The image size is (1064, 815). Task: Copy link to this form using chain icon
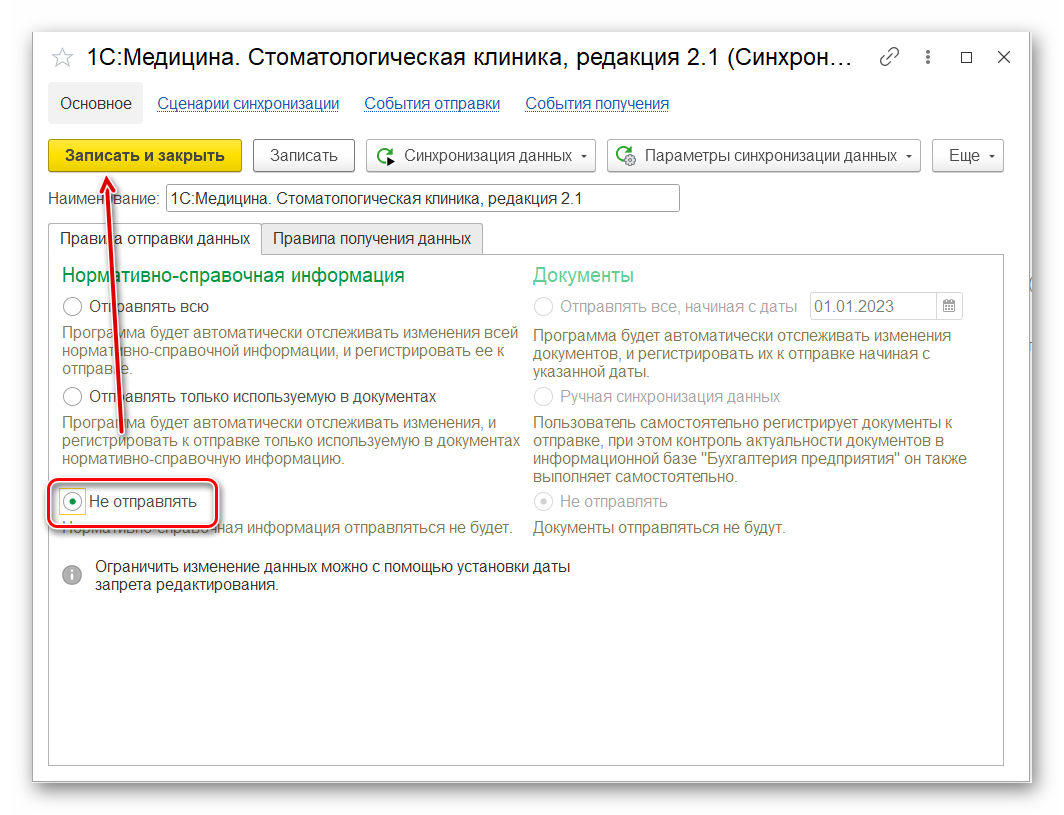[889, 57]
